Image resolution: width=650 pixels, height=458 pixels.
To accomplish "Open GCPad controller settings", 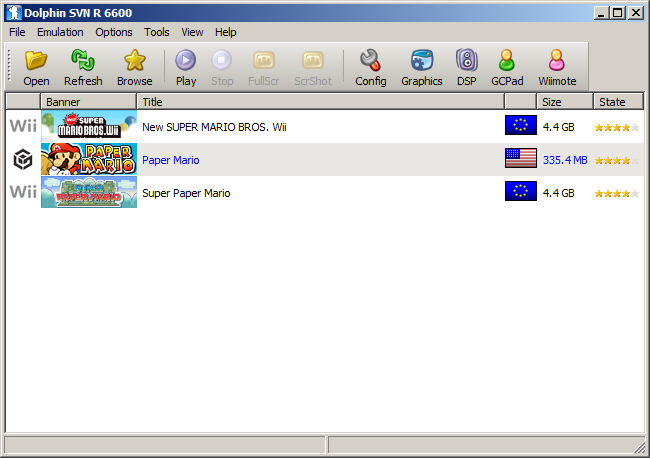I will tap(507, 68).
